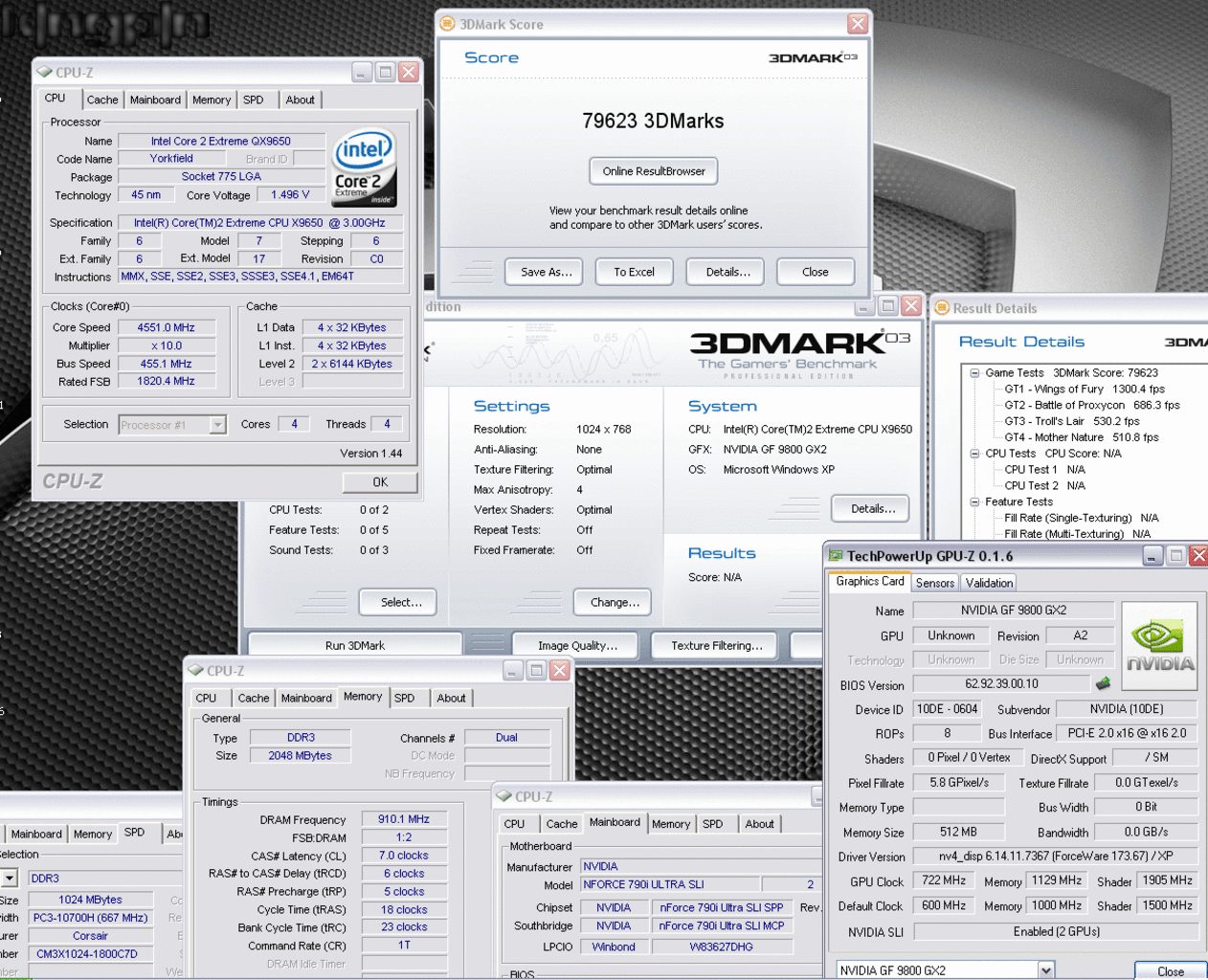Click the CPU-Z title bar icon of the top window
This screenshot has height=980, width=1208.
[x=44, y=72]
